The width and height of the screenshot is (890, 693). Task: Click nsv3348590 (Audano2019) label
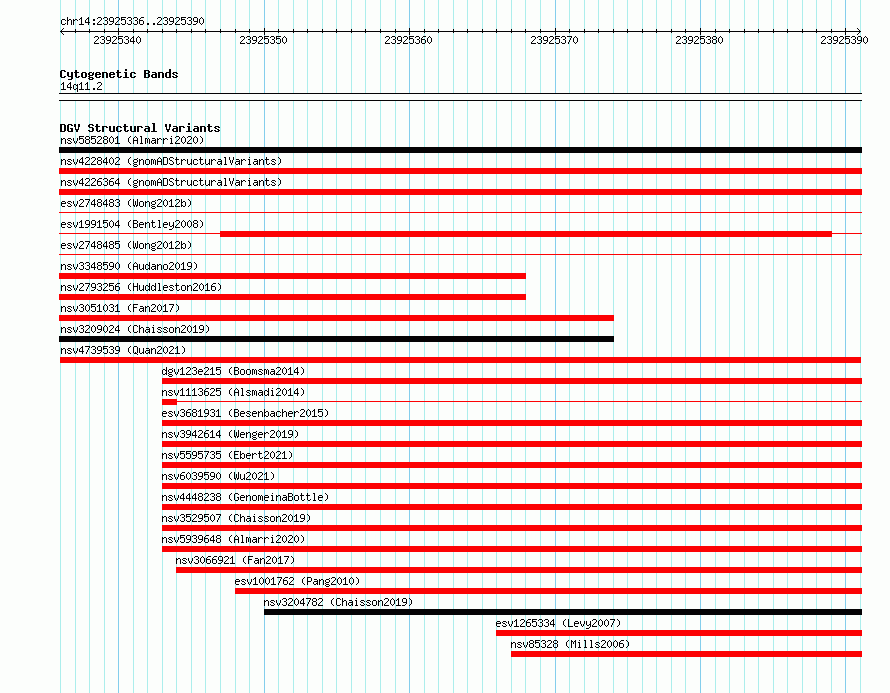click(129, 266)
